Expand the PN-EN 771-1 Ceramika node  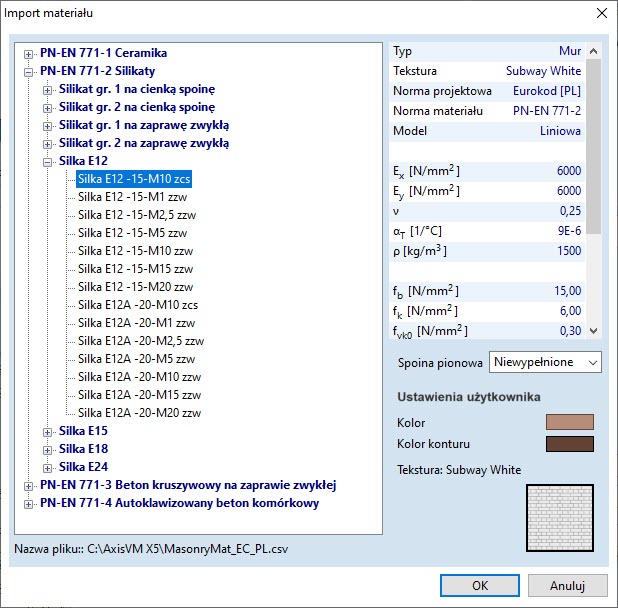pos(27,53)
